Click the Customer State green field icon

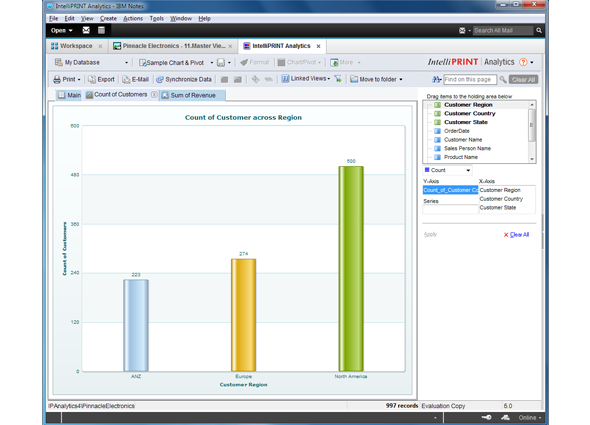click(437, 122)
